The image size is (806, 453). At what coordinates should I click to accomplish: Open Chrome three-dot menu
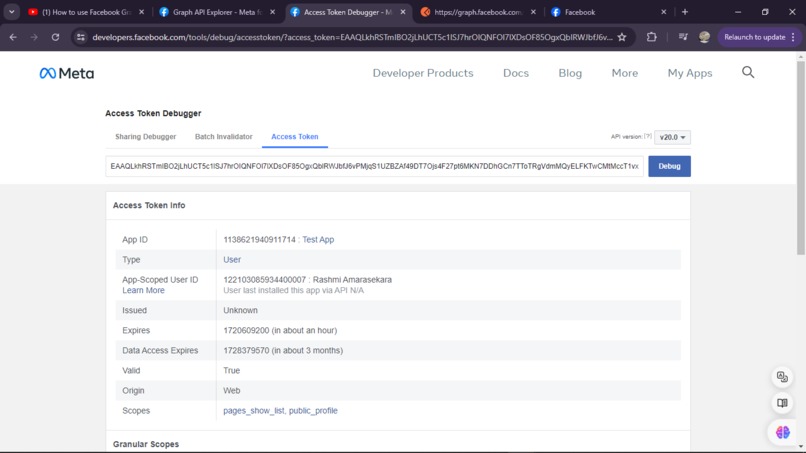pyautogui.click(x=793, y=37)
